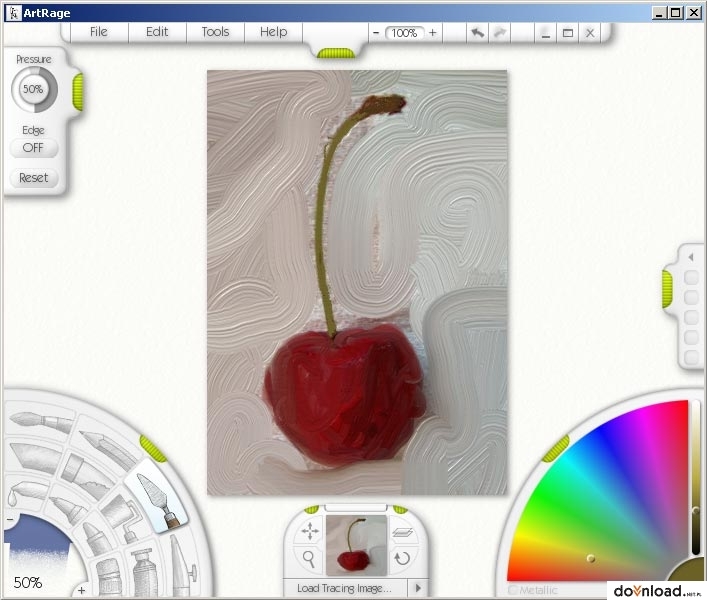Screen dimensions: 707x600
Task: Click the first color sample slot
Action: [691, 277]
